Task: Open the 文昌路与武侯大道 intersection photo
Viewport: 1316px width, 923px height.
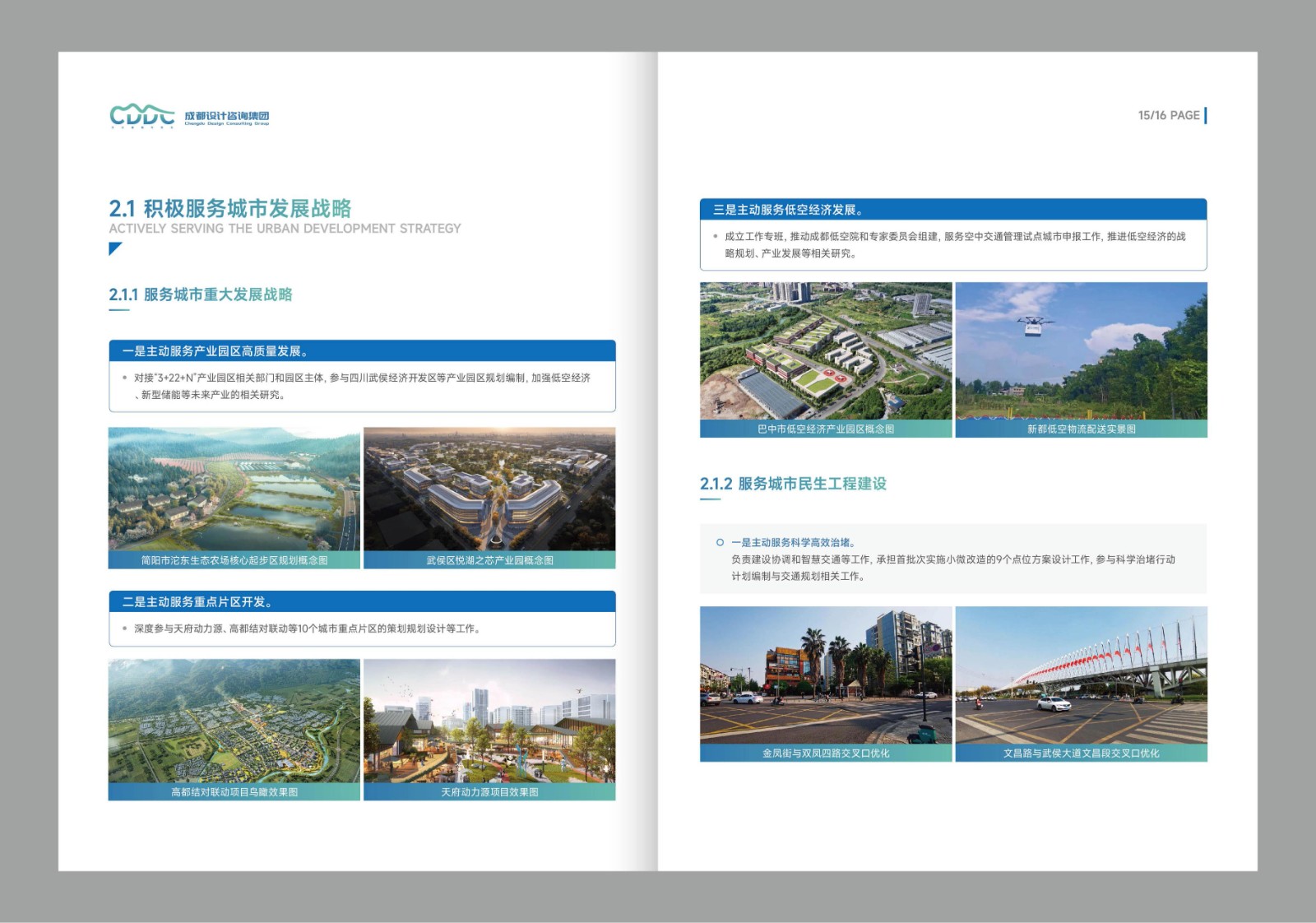Action: click(x=1081, y=675)
